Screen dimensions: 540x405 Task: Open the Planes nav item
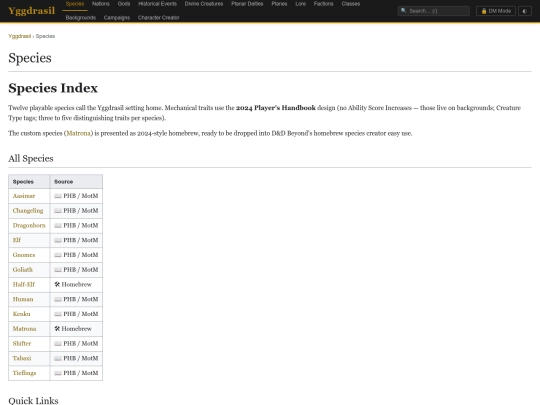279,4
